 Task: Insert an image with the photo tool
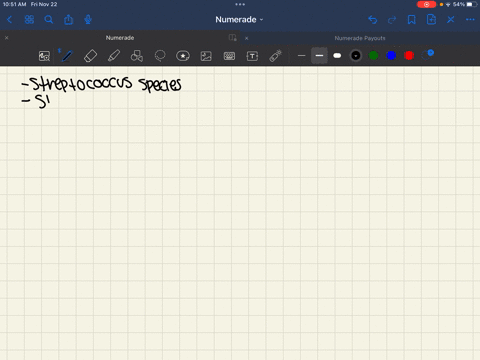(x=206, y=56)
